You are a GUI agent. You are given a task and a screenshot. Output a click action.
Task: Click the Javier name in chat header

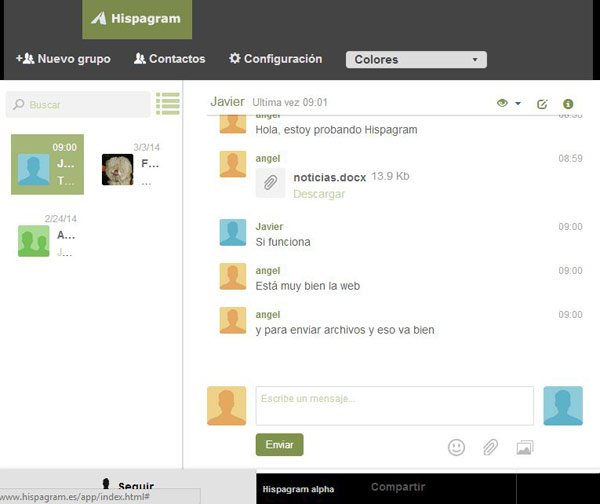[x=227, y=102]
